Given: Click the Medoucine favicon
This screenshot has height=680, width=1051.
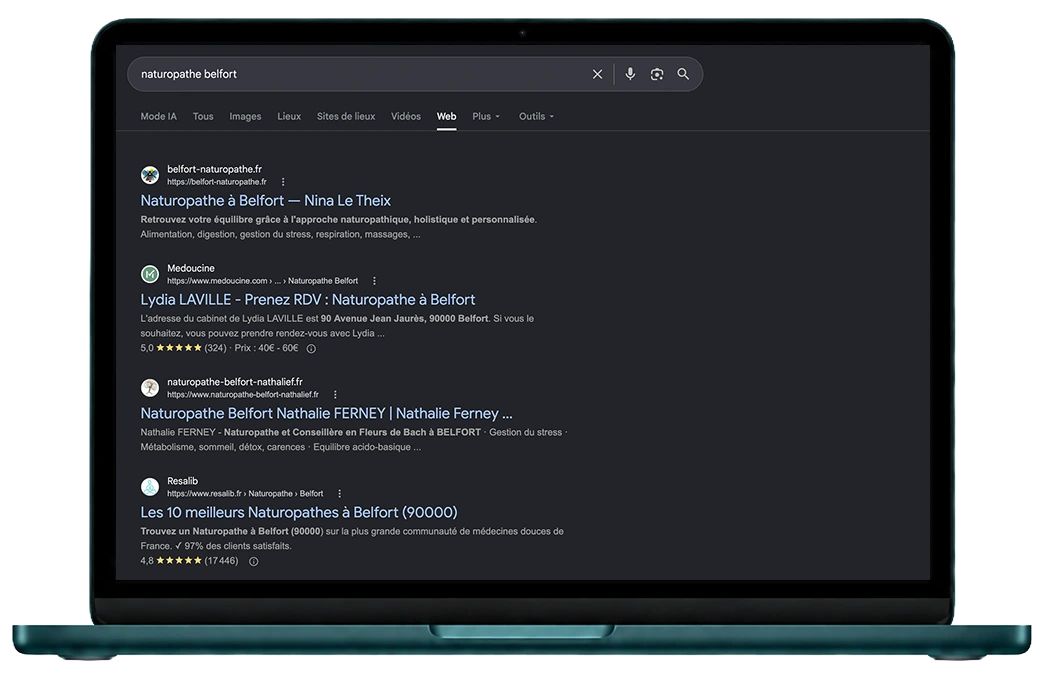Looking at the screenshot, I should [x=149, y=274].
